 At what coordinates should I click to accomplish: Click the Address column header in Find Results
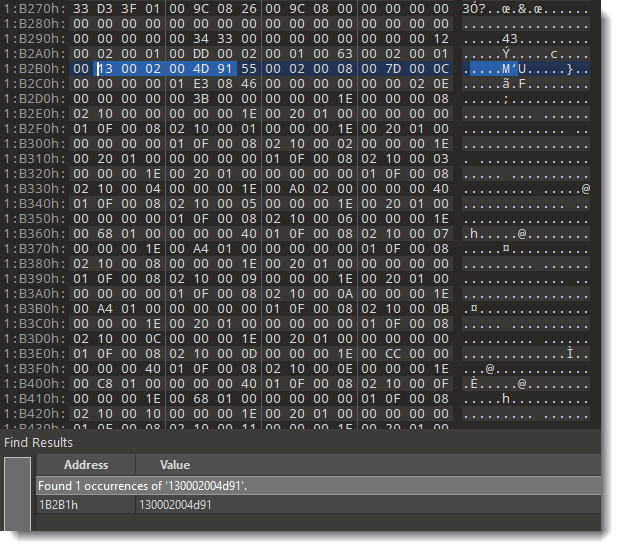[x=85, y=465]
